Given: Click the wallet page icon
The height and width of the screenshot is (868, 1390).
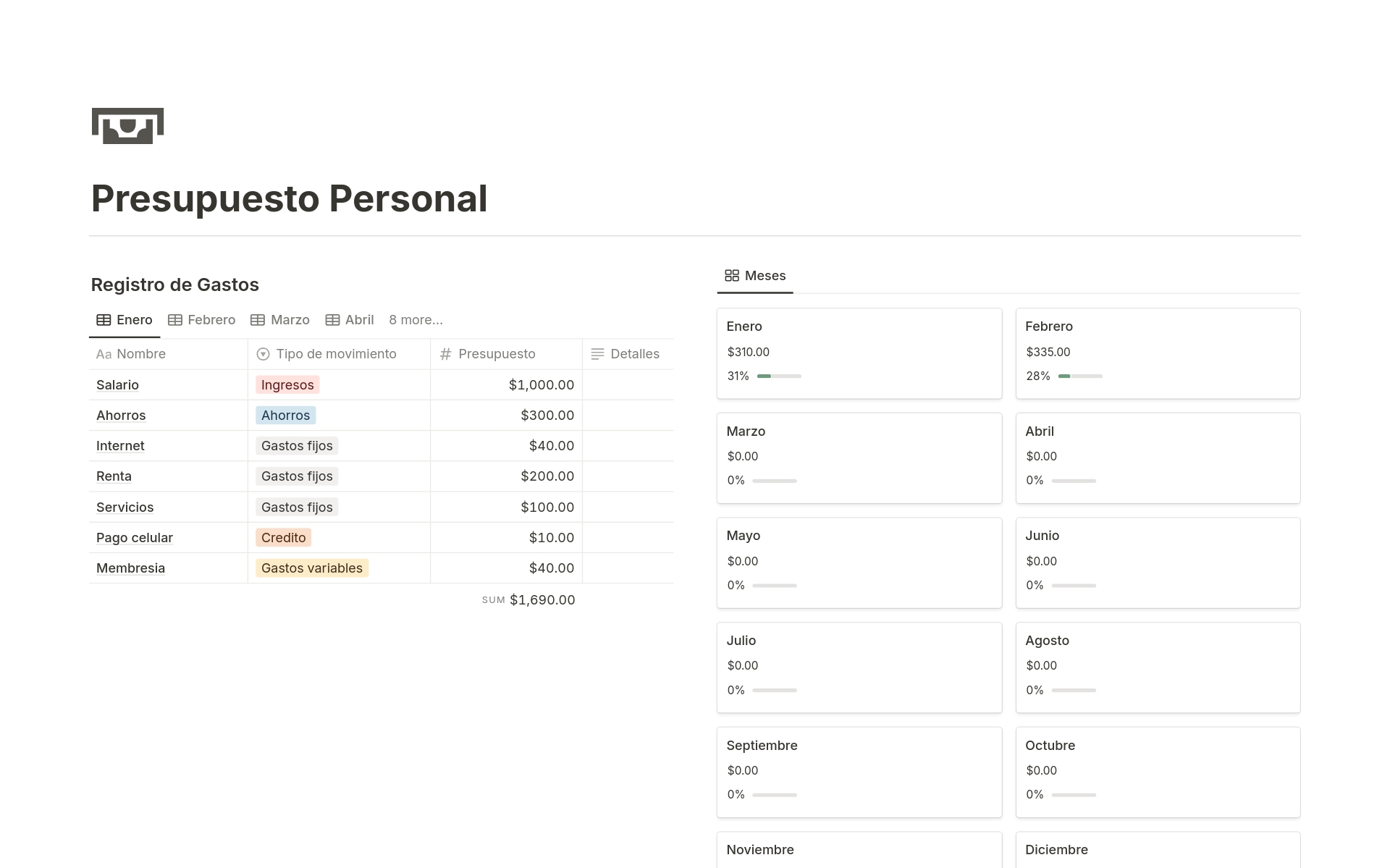Looking at the screenshot, I should (x=127, y=126).
